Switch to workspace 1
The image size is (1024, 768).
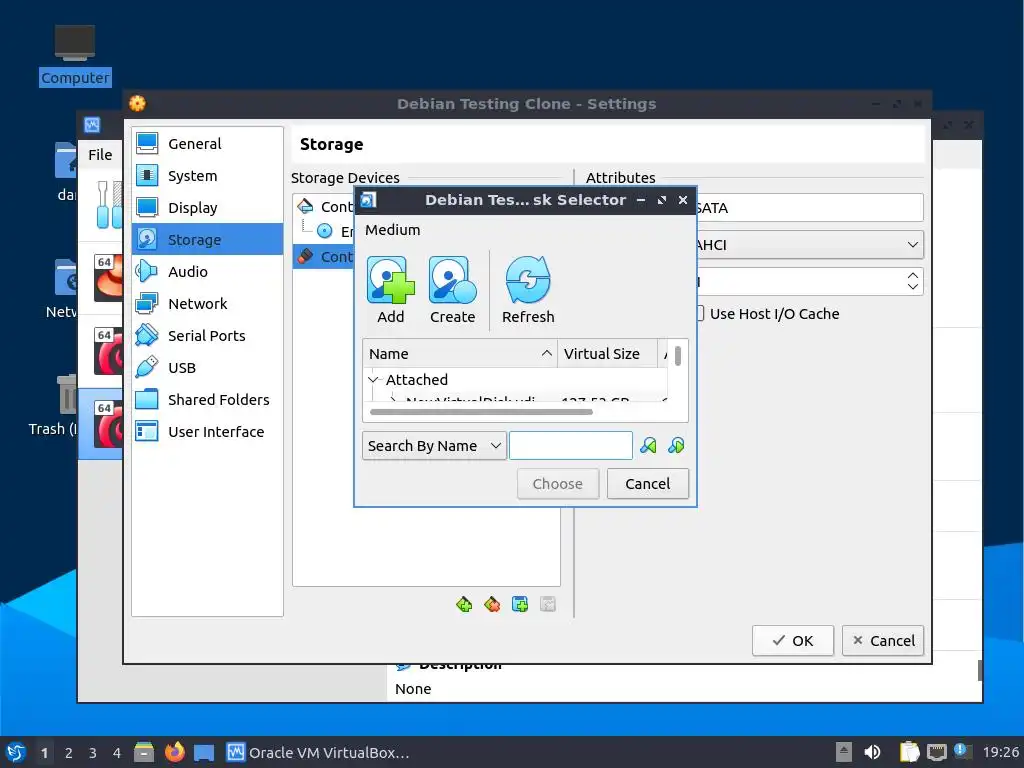[44, 753]
